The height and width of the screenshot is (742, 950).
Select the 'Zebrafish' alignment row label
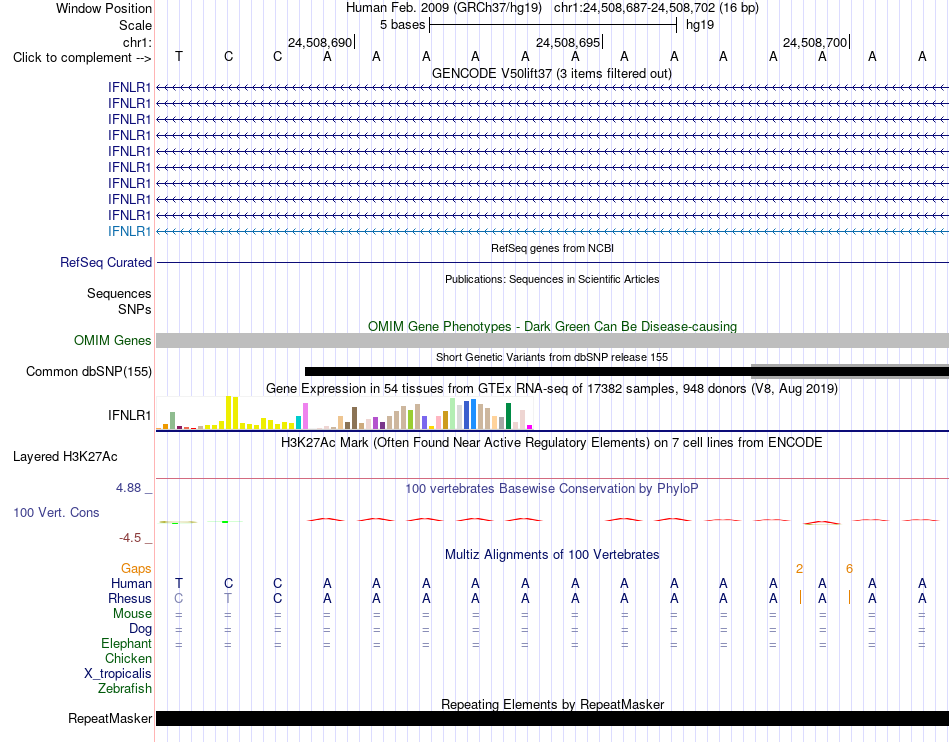[125, 689]
